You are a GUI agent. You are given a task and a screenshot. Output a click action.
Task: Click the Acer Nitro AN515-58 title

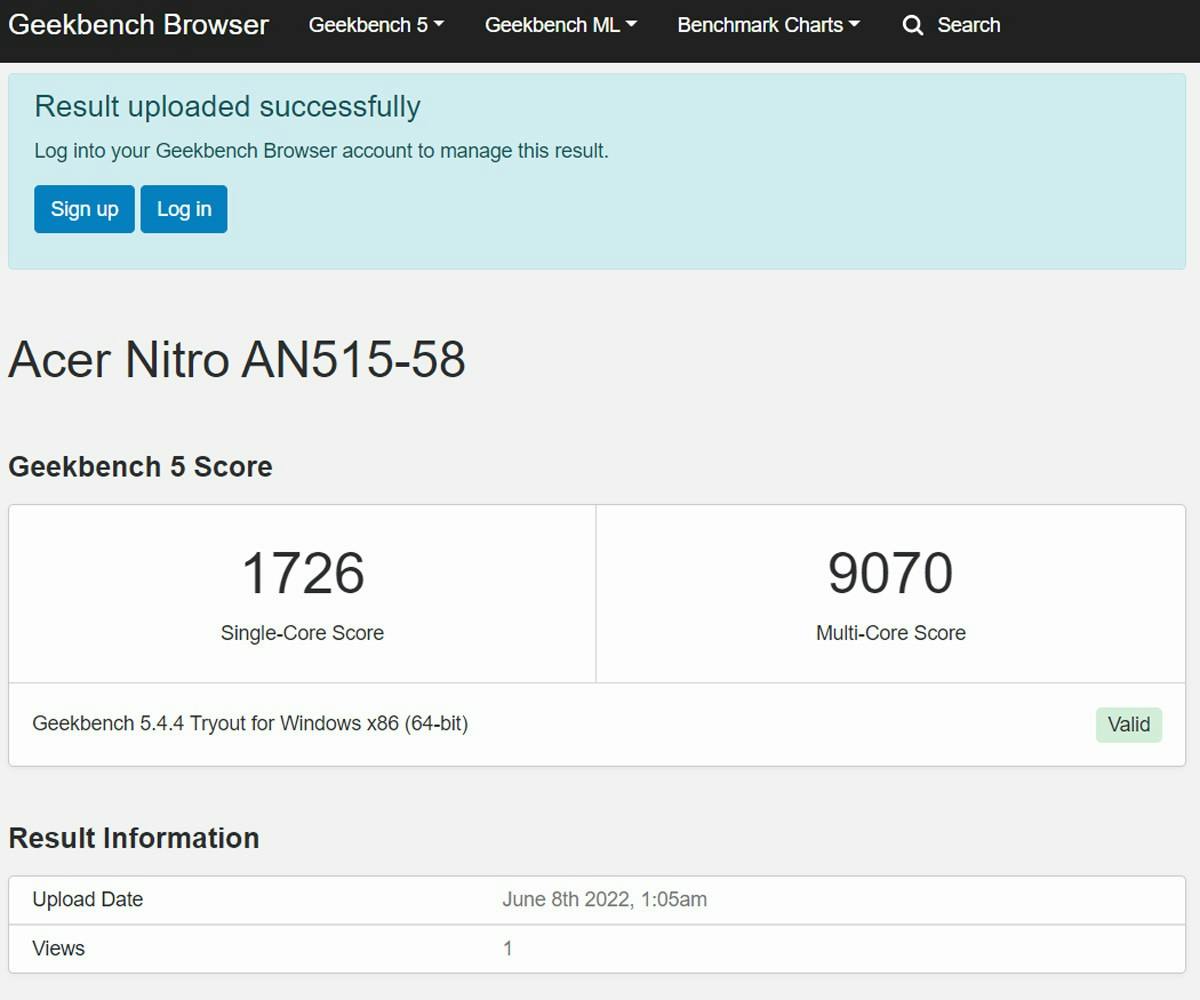coord(237,360)
